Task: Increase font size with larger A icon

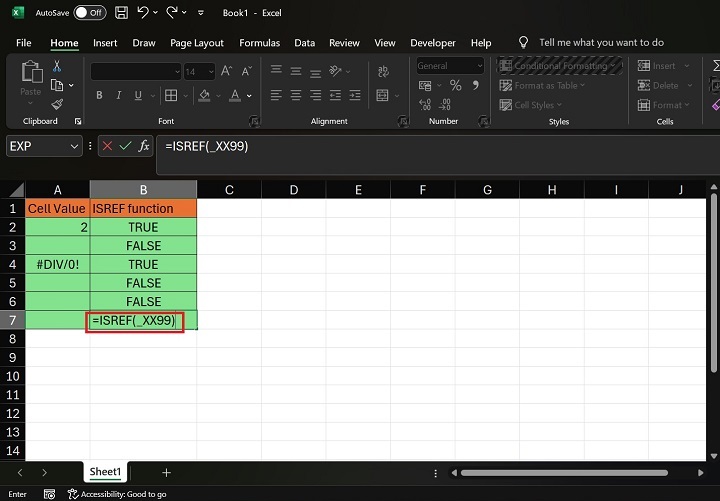Action: (226, 71)
